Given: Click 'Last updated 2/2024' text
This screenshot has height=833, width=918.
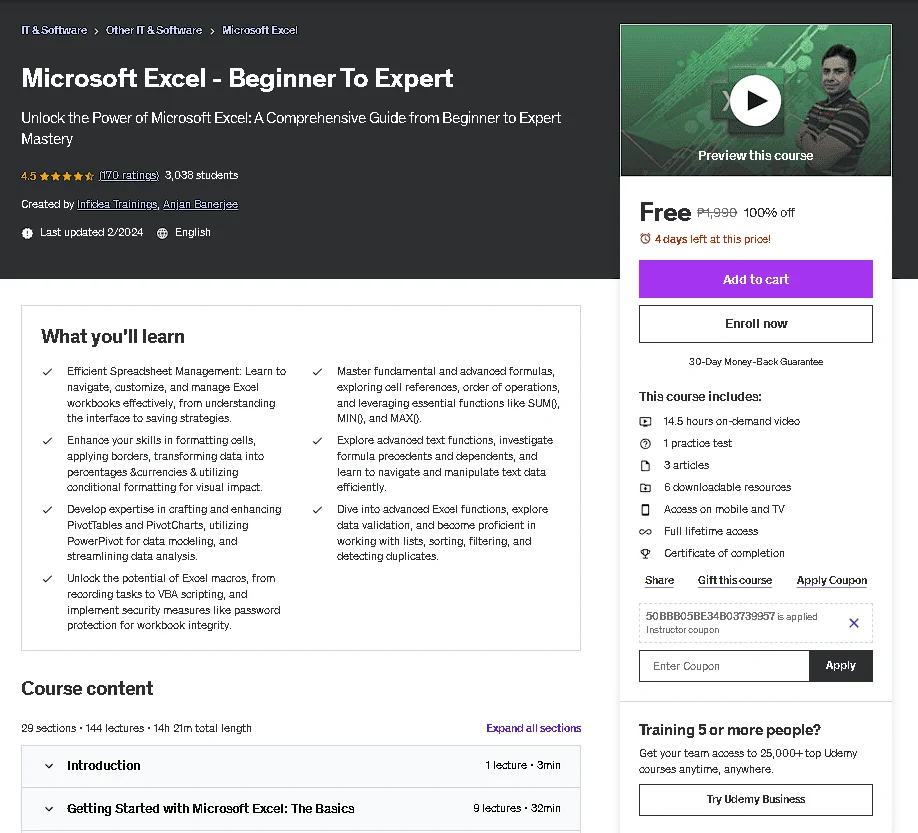Looking at the screenshot, I should pos(91,232).
